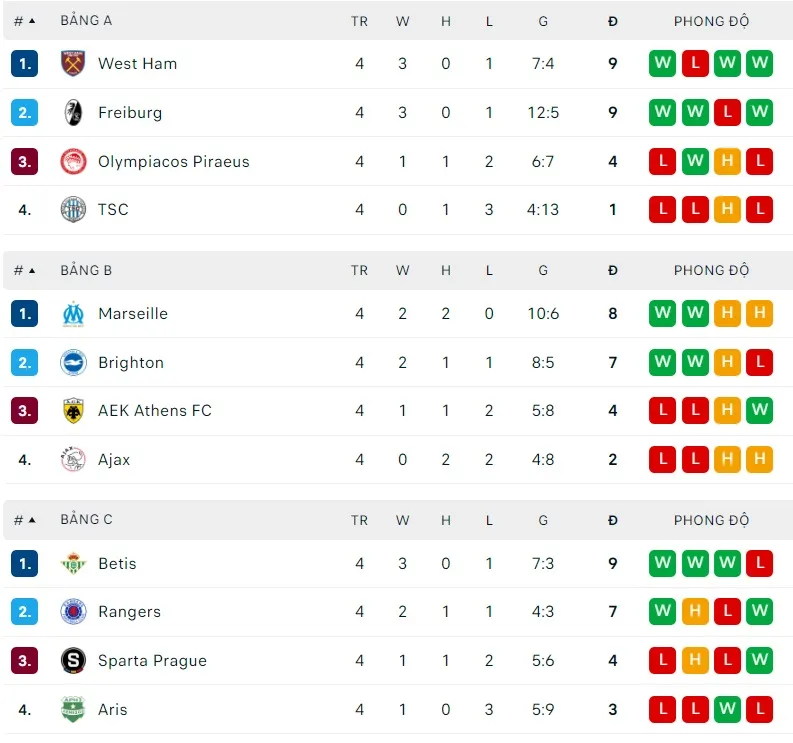Click the Olympiacos Piraeus crest
The height and width of the screenshot is (743, 793).
pos(73,161)
